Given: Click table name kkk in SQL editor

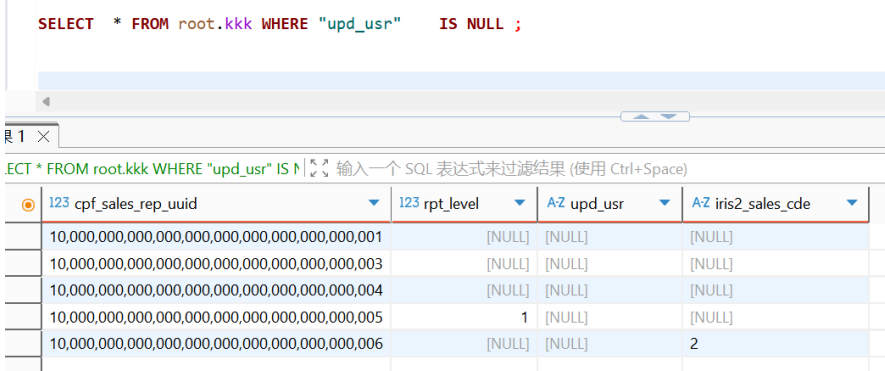Looking at the screenshot, I should (238, 24).
